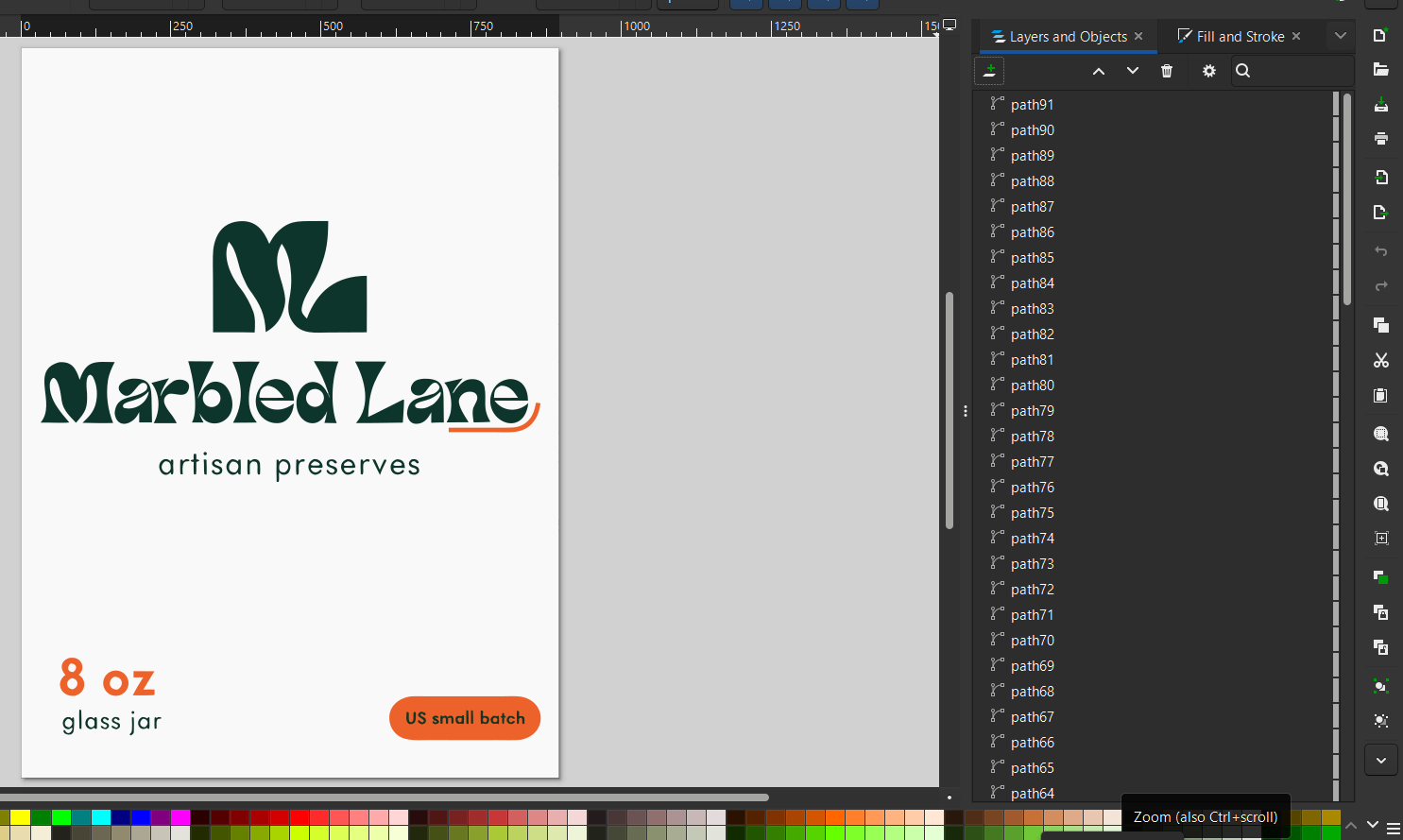Move the selected object up in Layers panel
The width and height of the screenshot is (1403, 840).
pyautogui.click(x=1099, y=71)
